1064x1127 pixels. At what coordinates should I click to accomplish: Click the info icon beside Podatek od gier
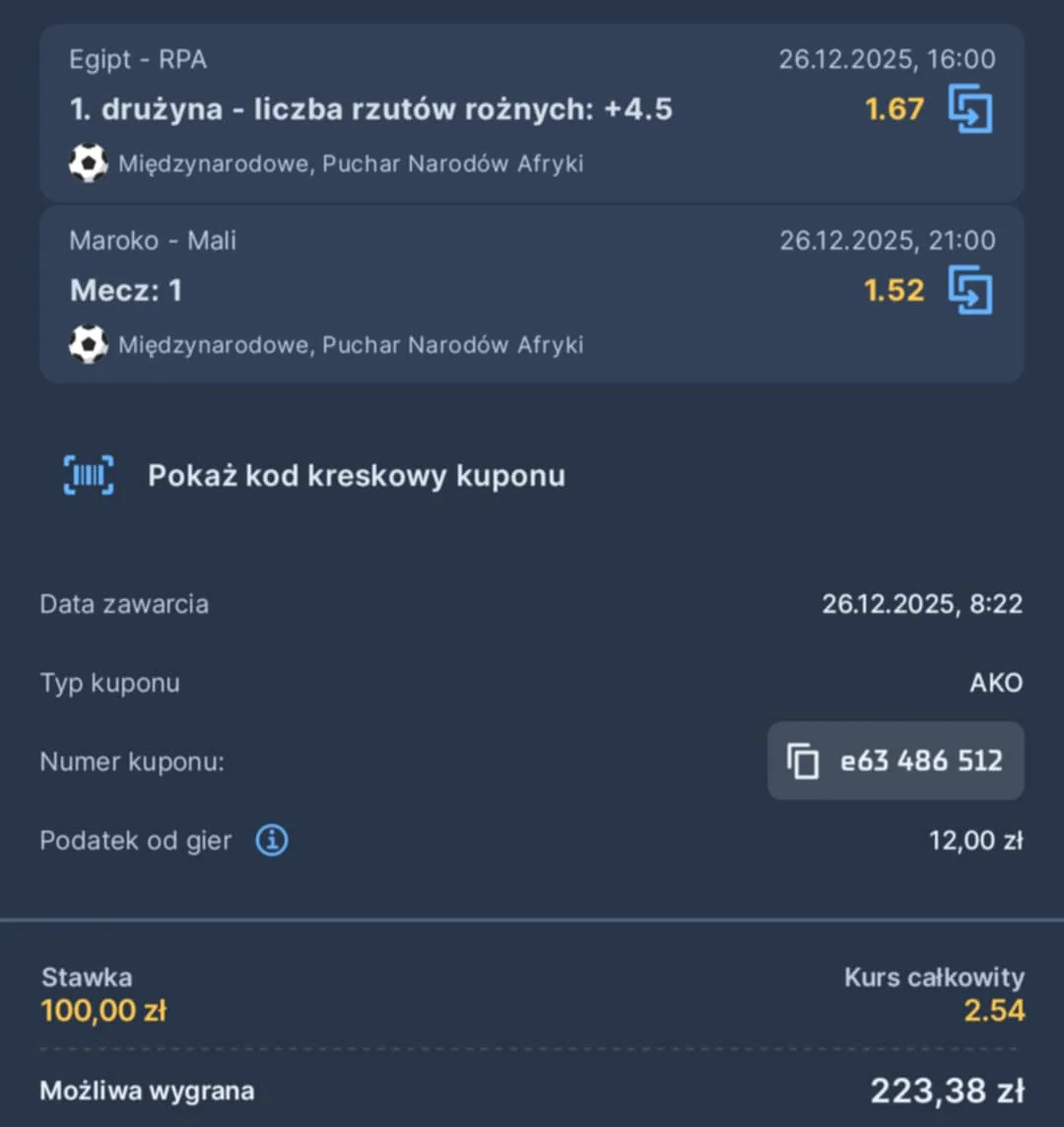point(272,841)
